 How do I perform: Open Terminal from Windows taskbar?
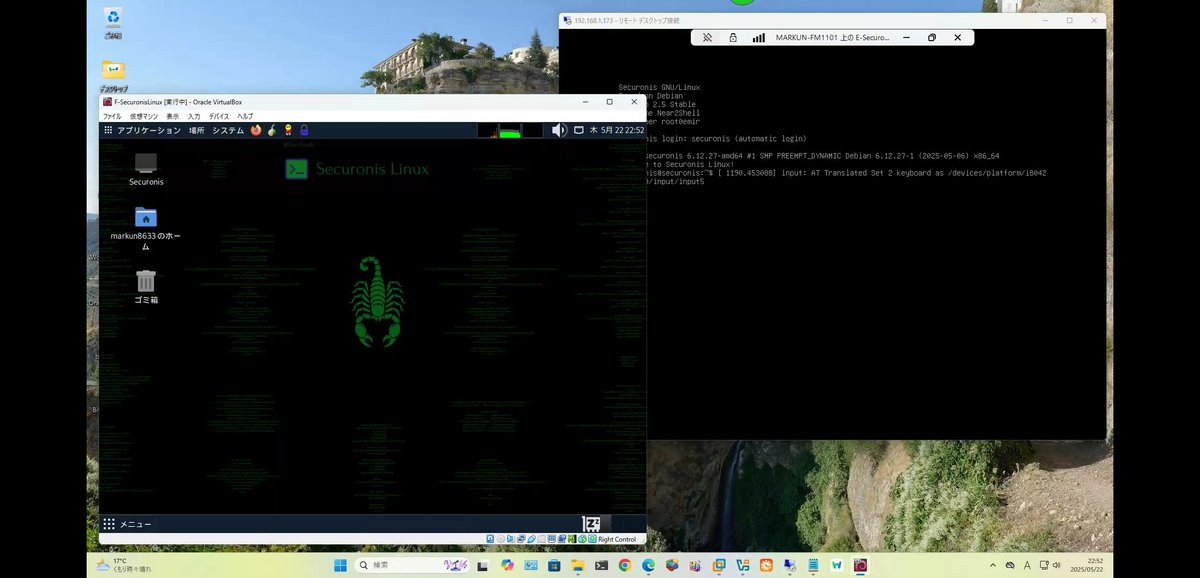point(601,565)
